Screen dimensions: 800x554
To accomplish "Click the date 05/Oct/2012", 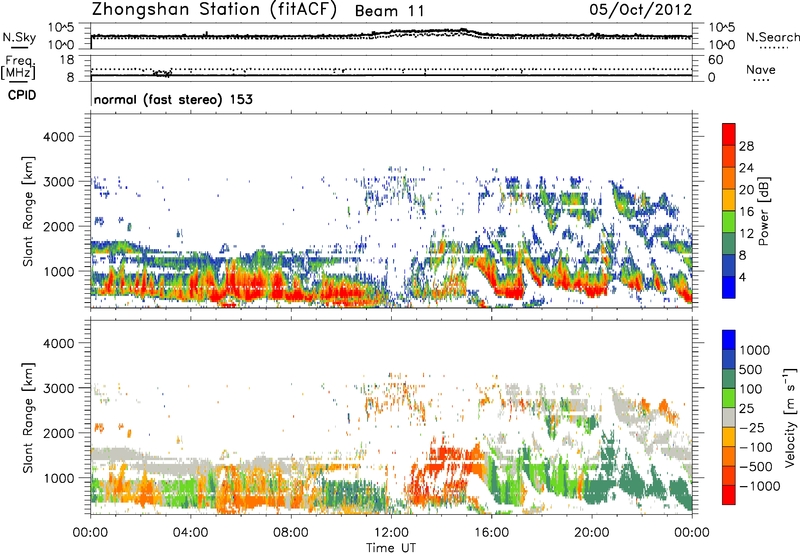I will [x=640, y=10].
